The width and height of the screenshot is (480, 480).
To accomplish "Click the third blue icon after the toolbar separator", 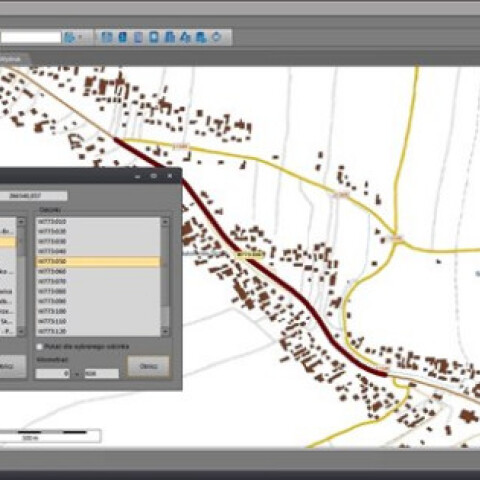I will (x=138, y=37).
